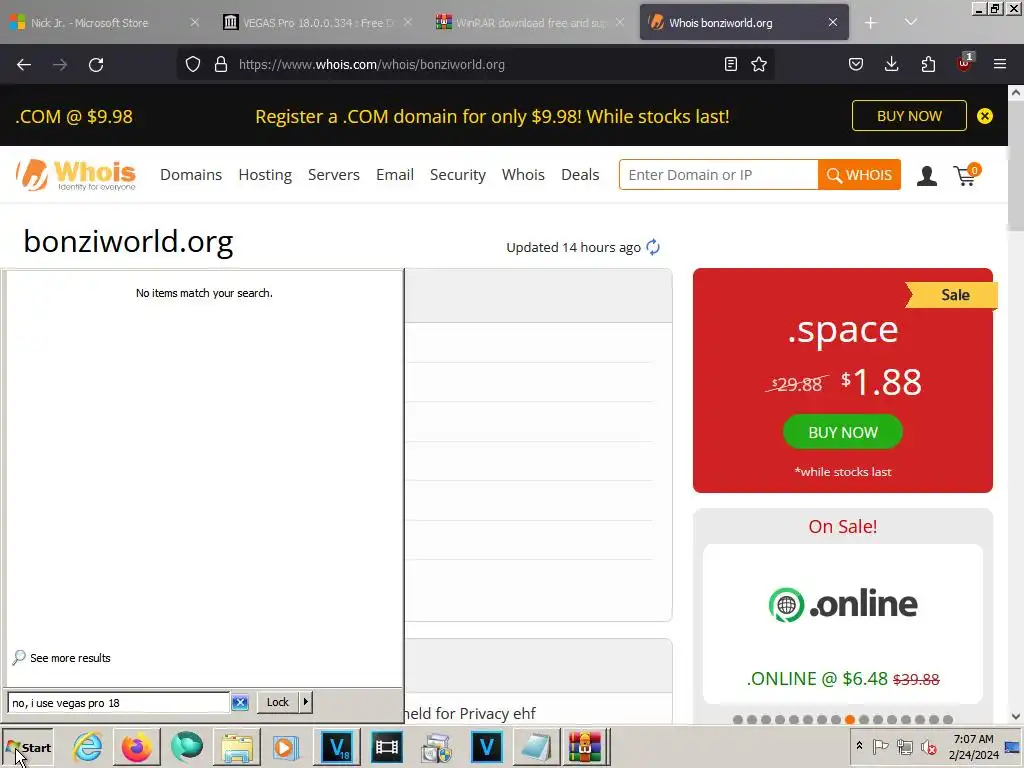Open the Domains nav menu
1024x768 pixels.
coord(191,174)
